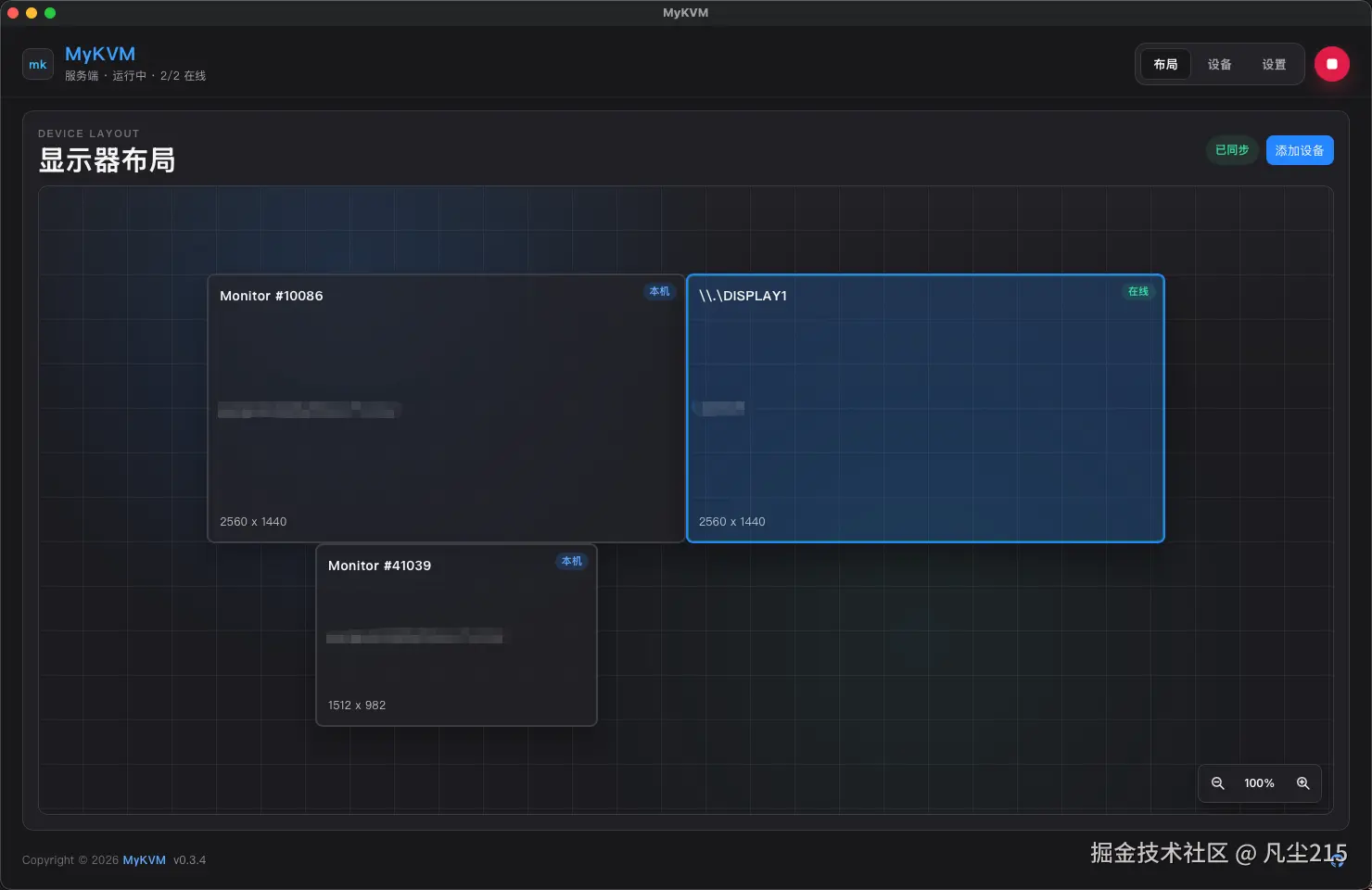Screen dimensions: 1372x890
Task: Open the 设置 tab
Action: (1274, 64)
